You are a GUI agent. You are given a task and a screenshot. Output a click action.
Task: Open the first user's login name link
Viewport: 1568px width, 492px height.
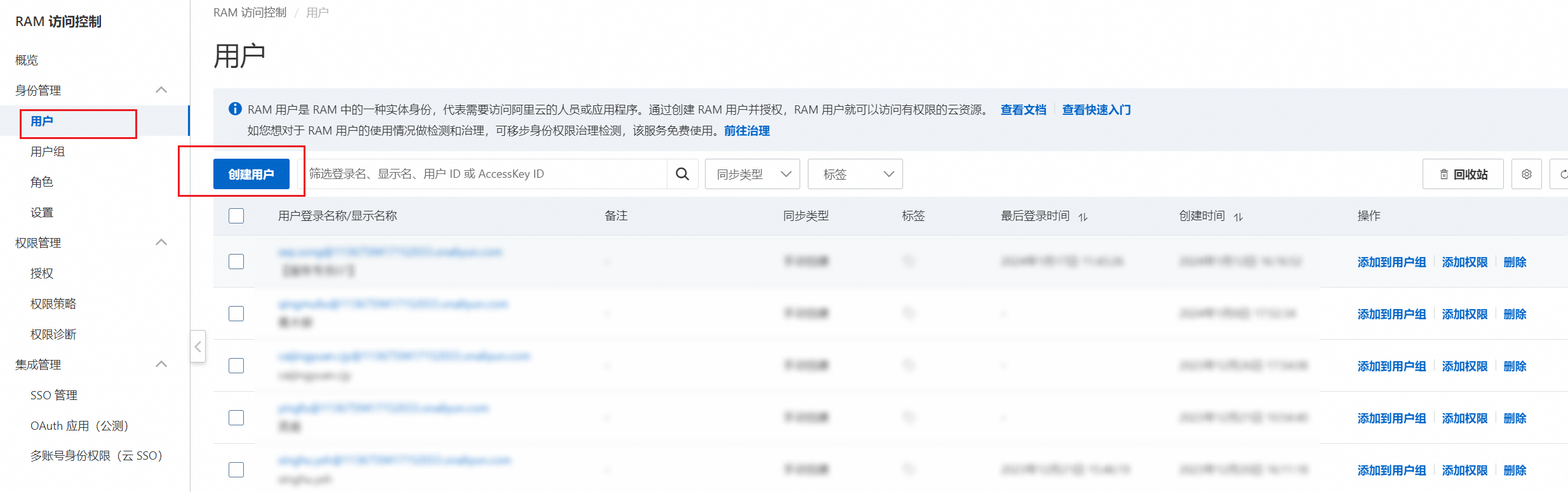coord(390,252)
